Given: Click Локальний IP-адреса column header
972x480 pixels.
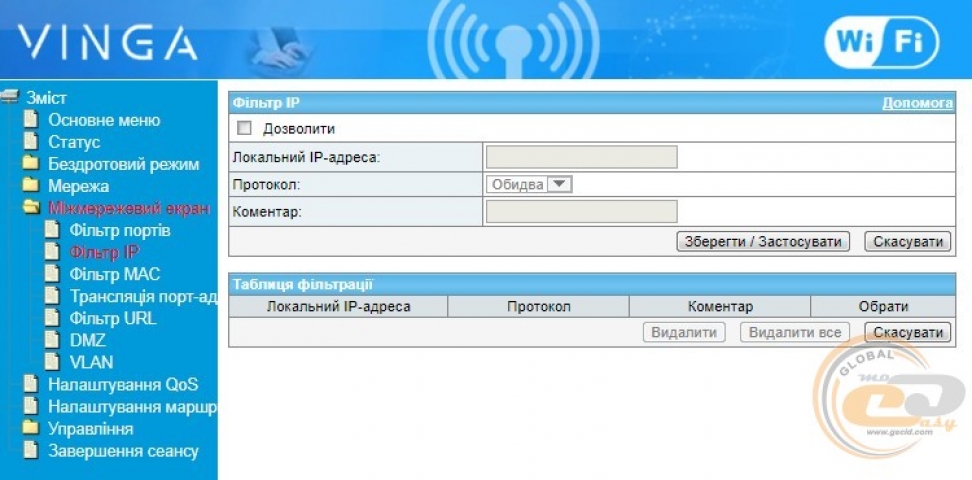Looking at the screenshot, I should pos(338,306).
